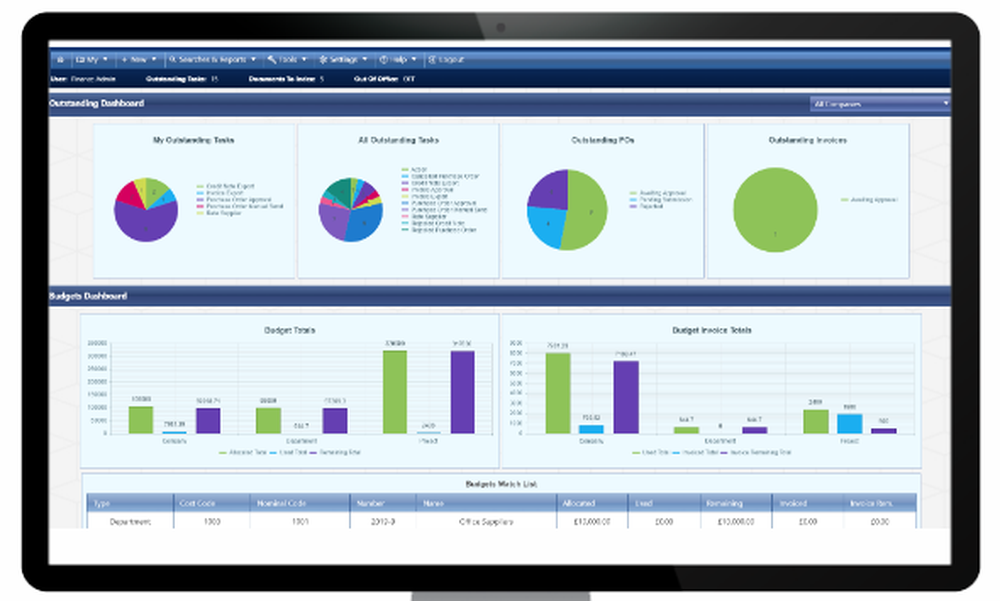Viewport: 1000px width, 601px height.
Task: Open the Settings dropdown arrow
Action: pyautogui.click(x=366, y=59)
